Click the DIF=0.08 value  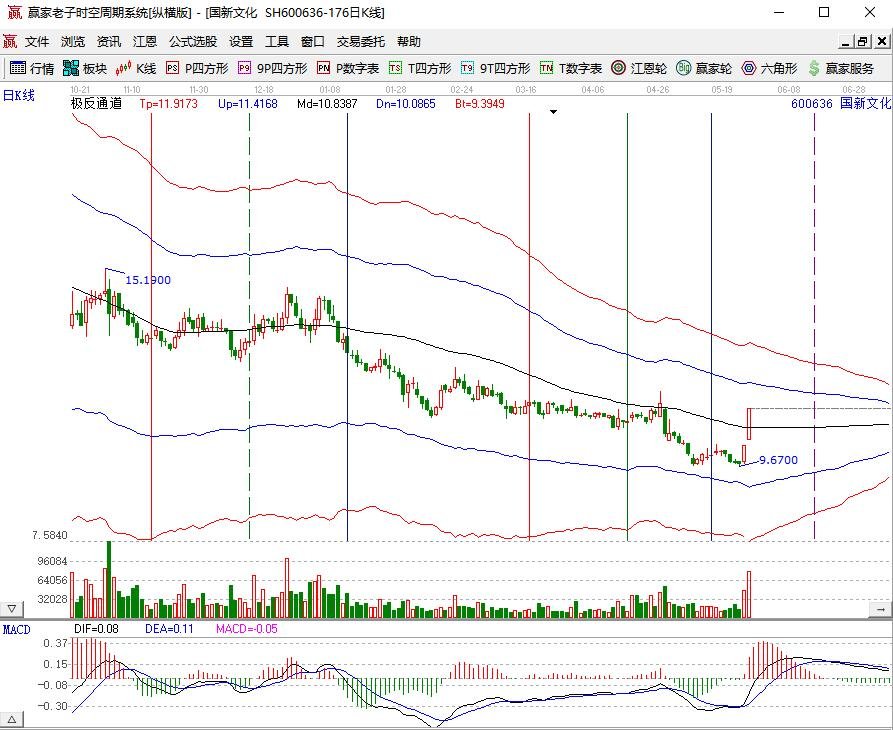click(97, 629)
